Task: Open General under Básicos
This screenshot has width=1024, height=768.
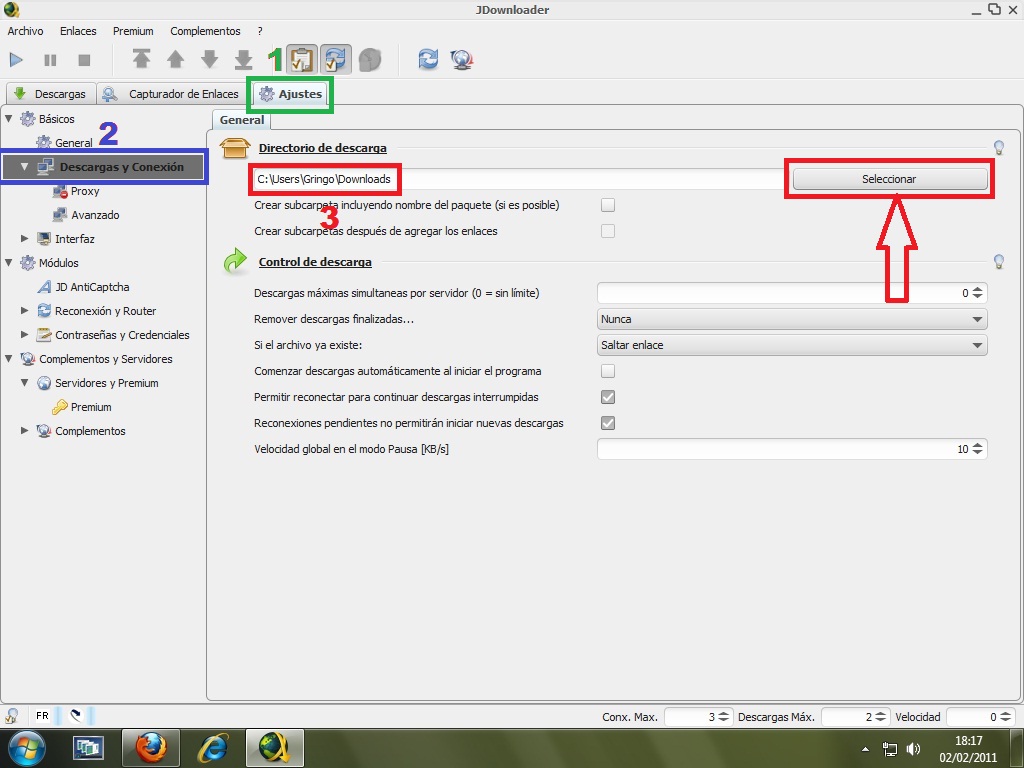Action: tap(65, 142)
